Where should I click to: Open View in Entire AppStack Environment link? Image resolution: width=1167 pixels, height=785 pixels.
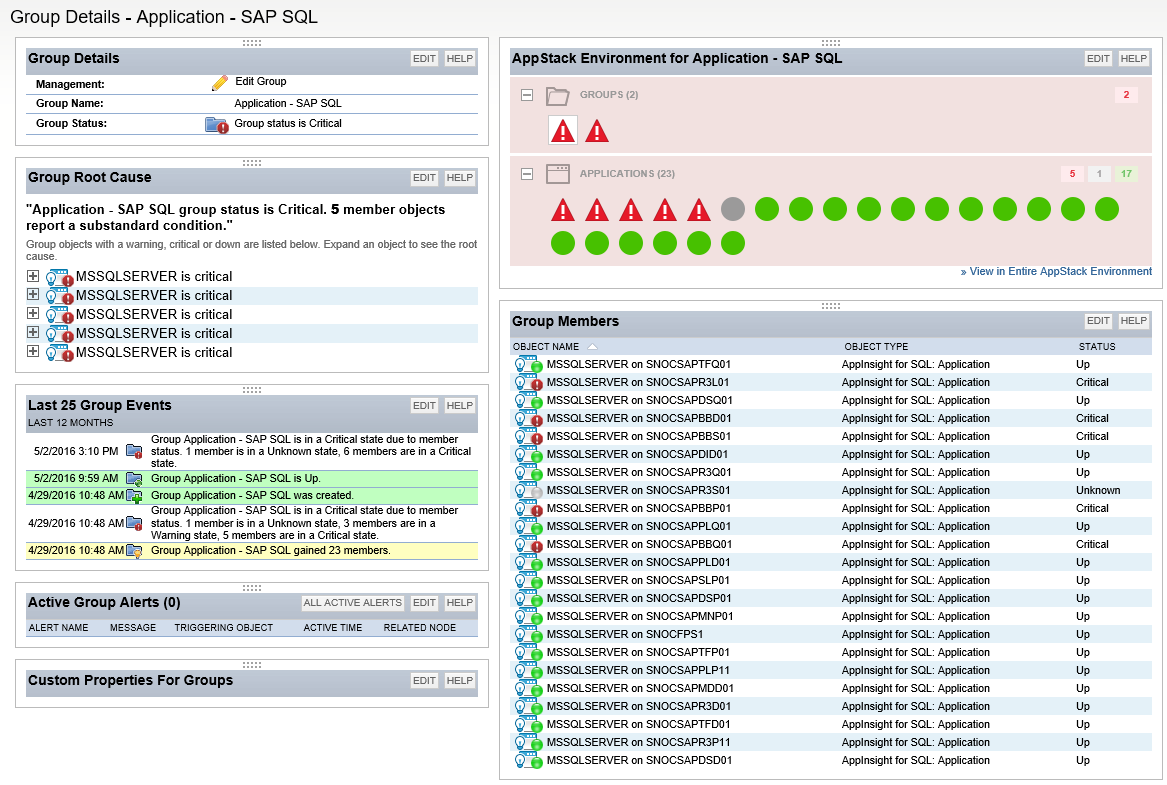[x=1056, y=271]
